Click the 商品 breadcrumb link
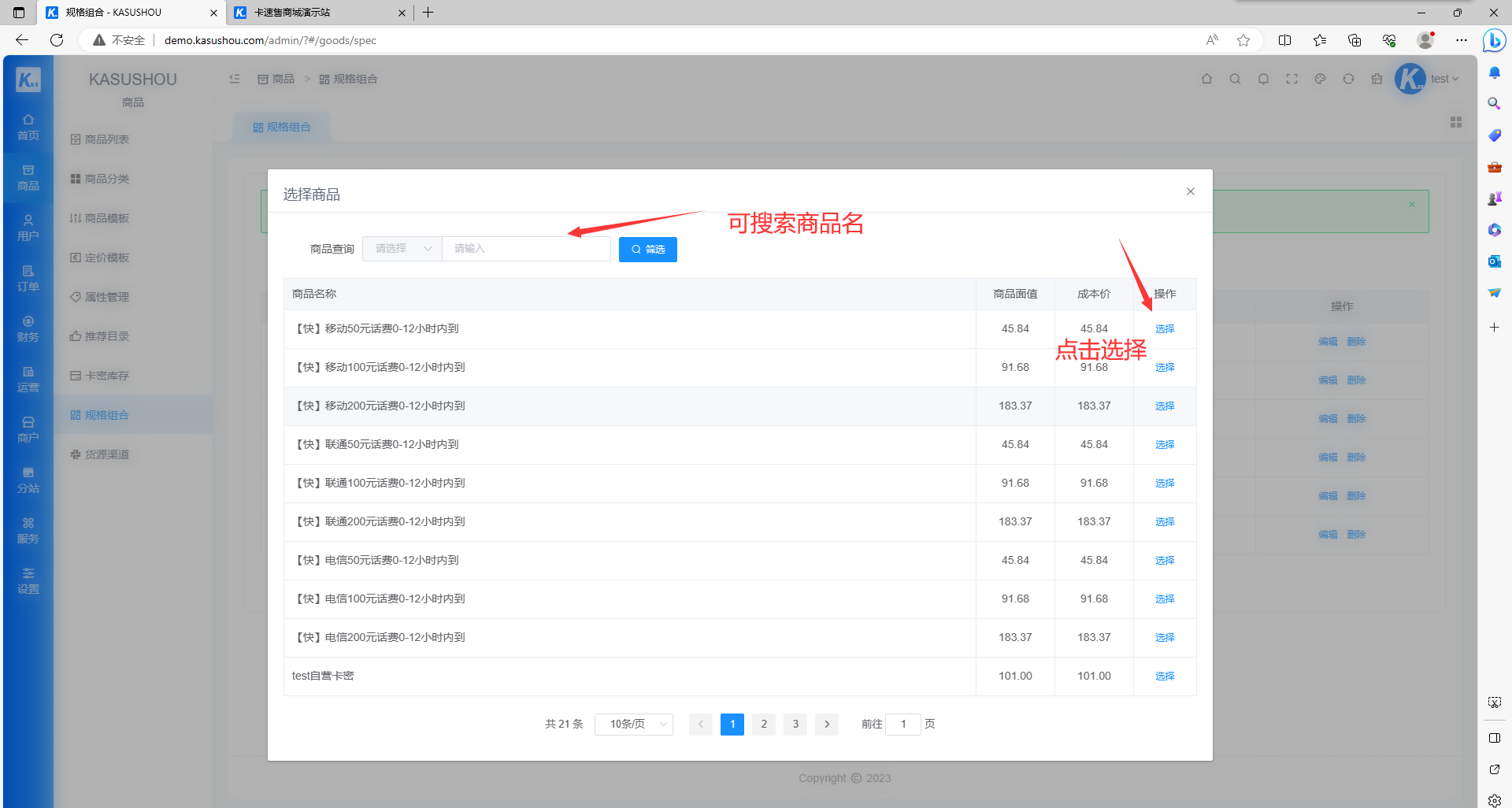This screenshot has height=808, width=1512. point(276,79)
